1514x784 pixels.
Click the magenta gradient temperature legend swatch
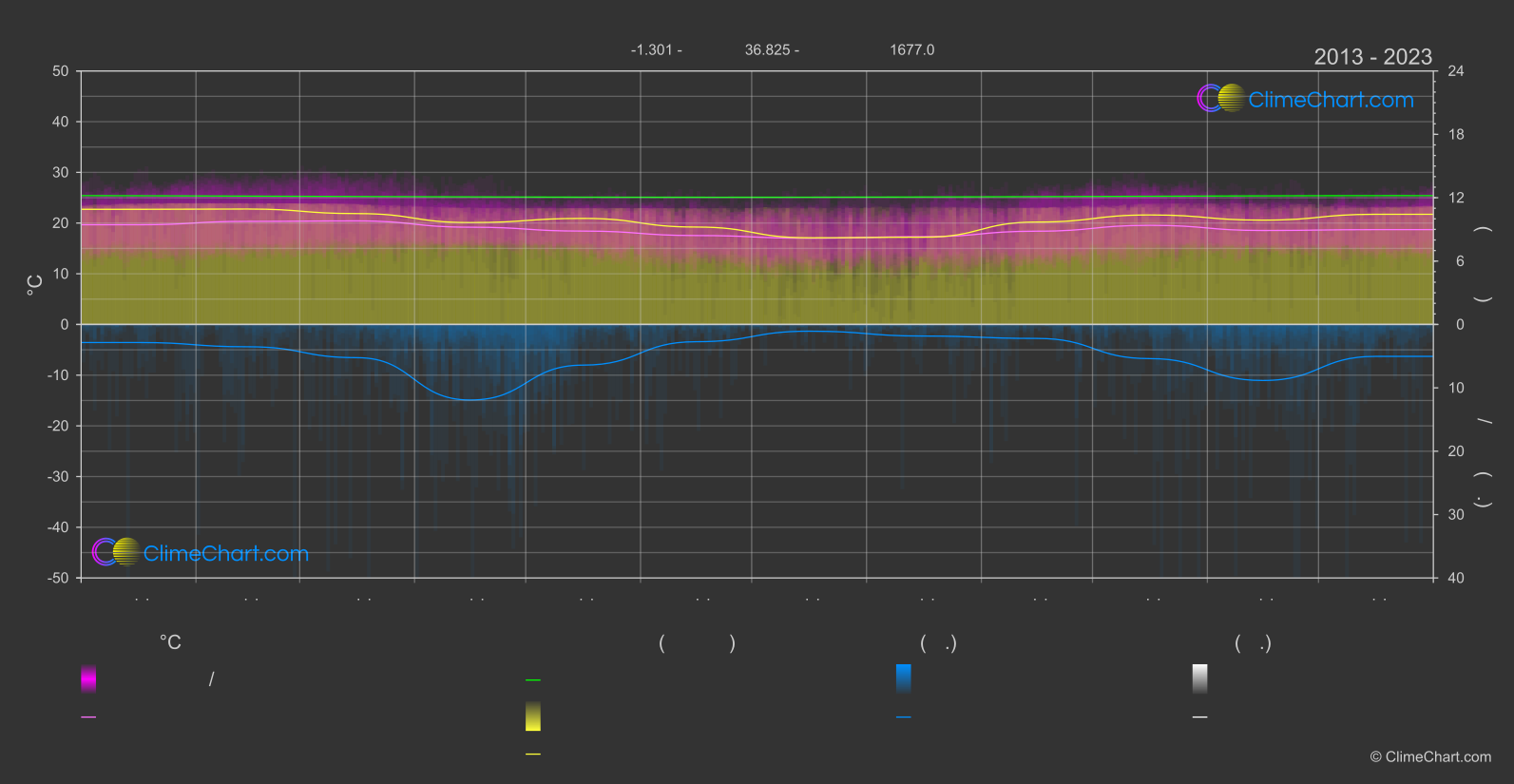[88, 679]
